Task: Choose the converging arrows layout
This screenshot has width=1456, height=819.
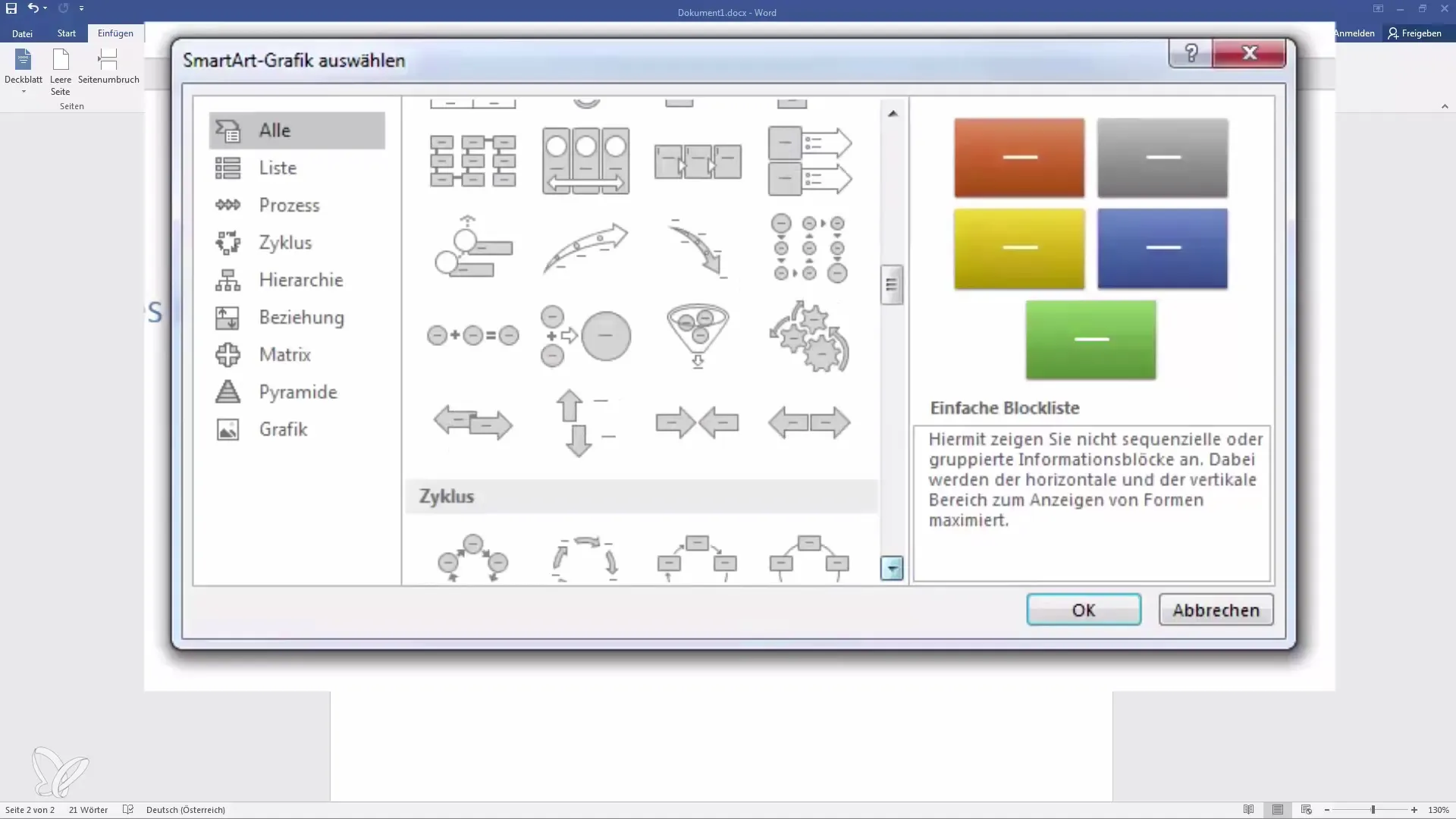Action: point(698,422)
